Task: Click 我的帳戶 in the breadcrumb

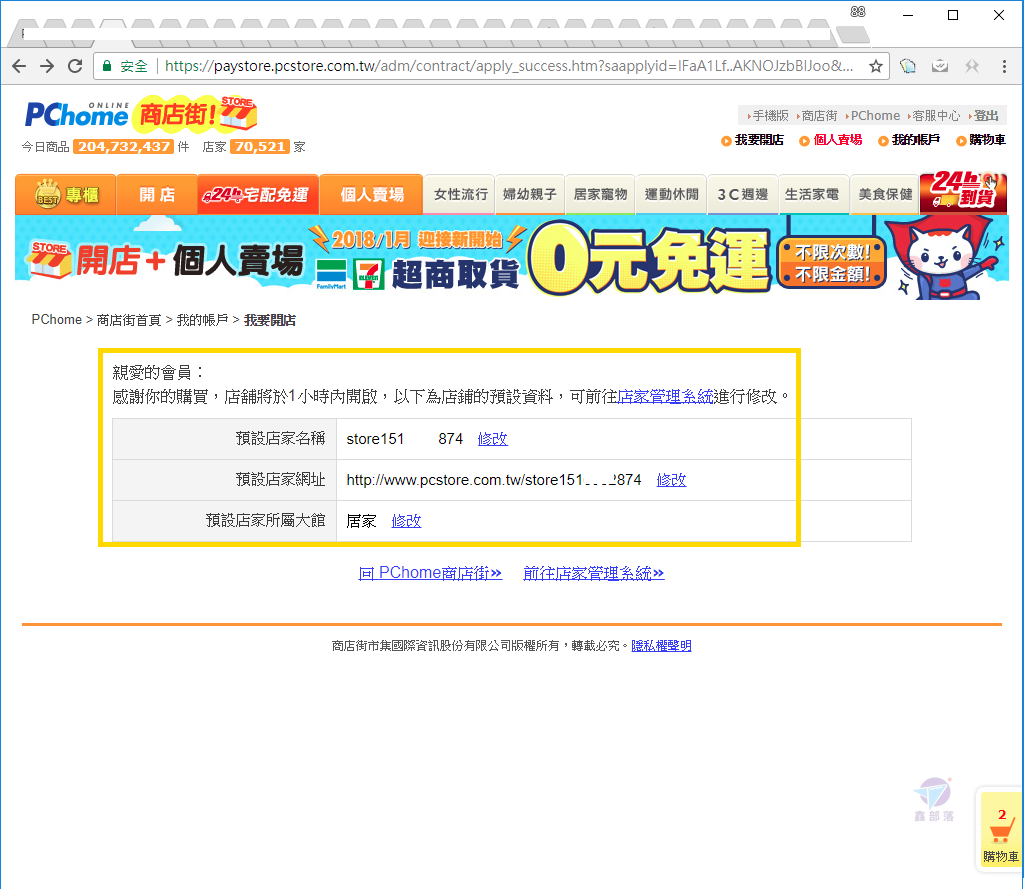Action: [202, 320]
